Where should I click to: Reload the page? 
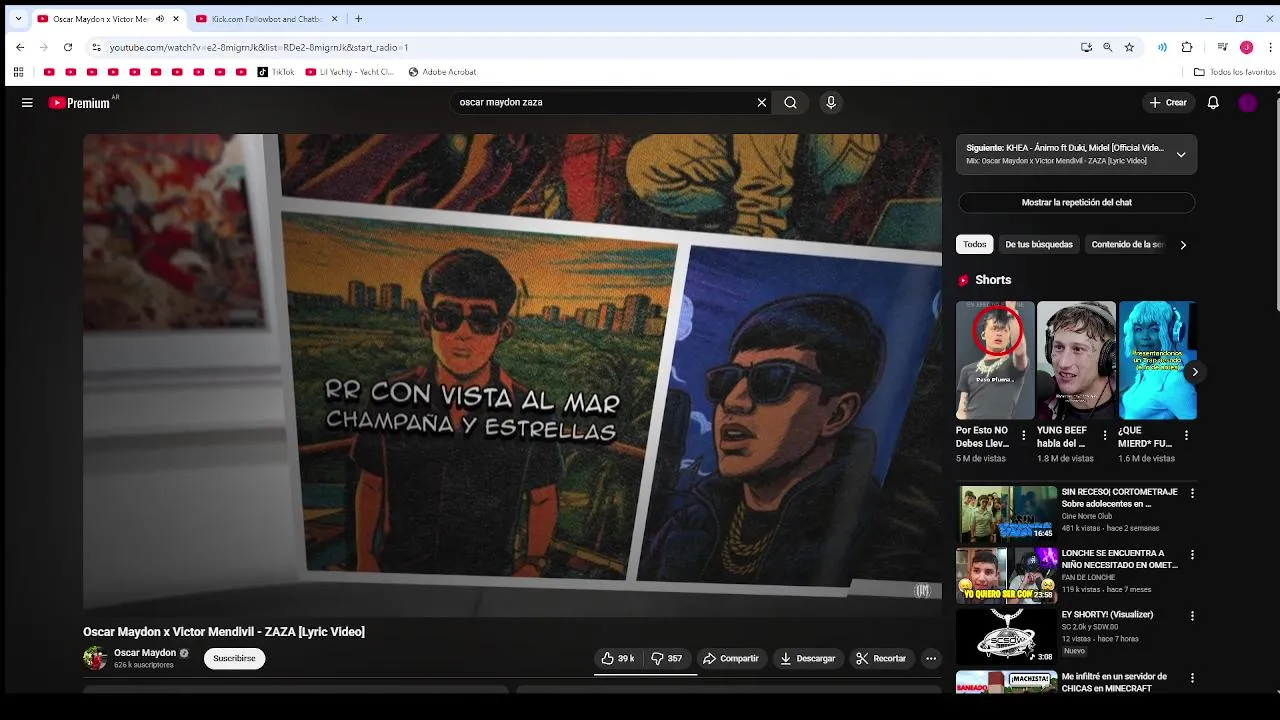coord(68,47)
